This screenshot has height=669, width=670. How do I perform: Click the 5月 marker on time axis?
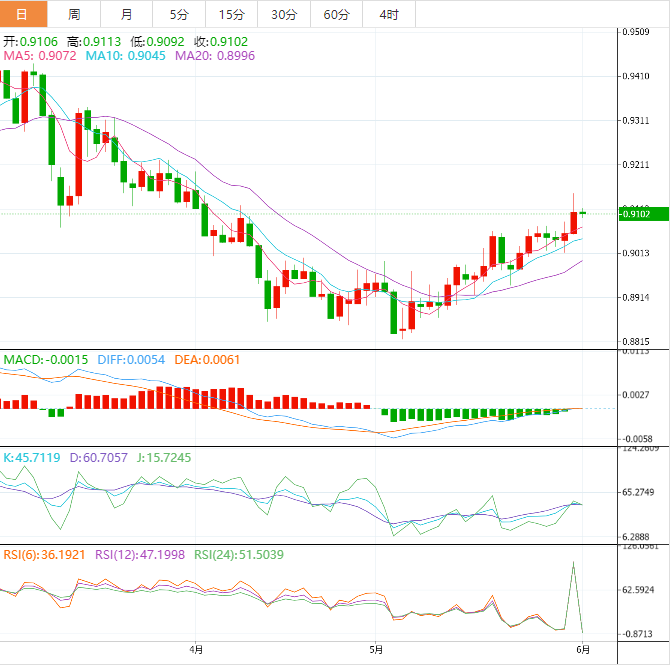[376, 648]
